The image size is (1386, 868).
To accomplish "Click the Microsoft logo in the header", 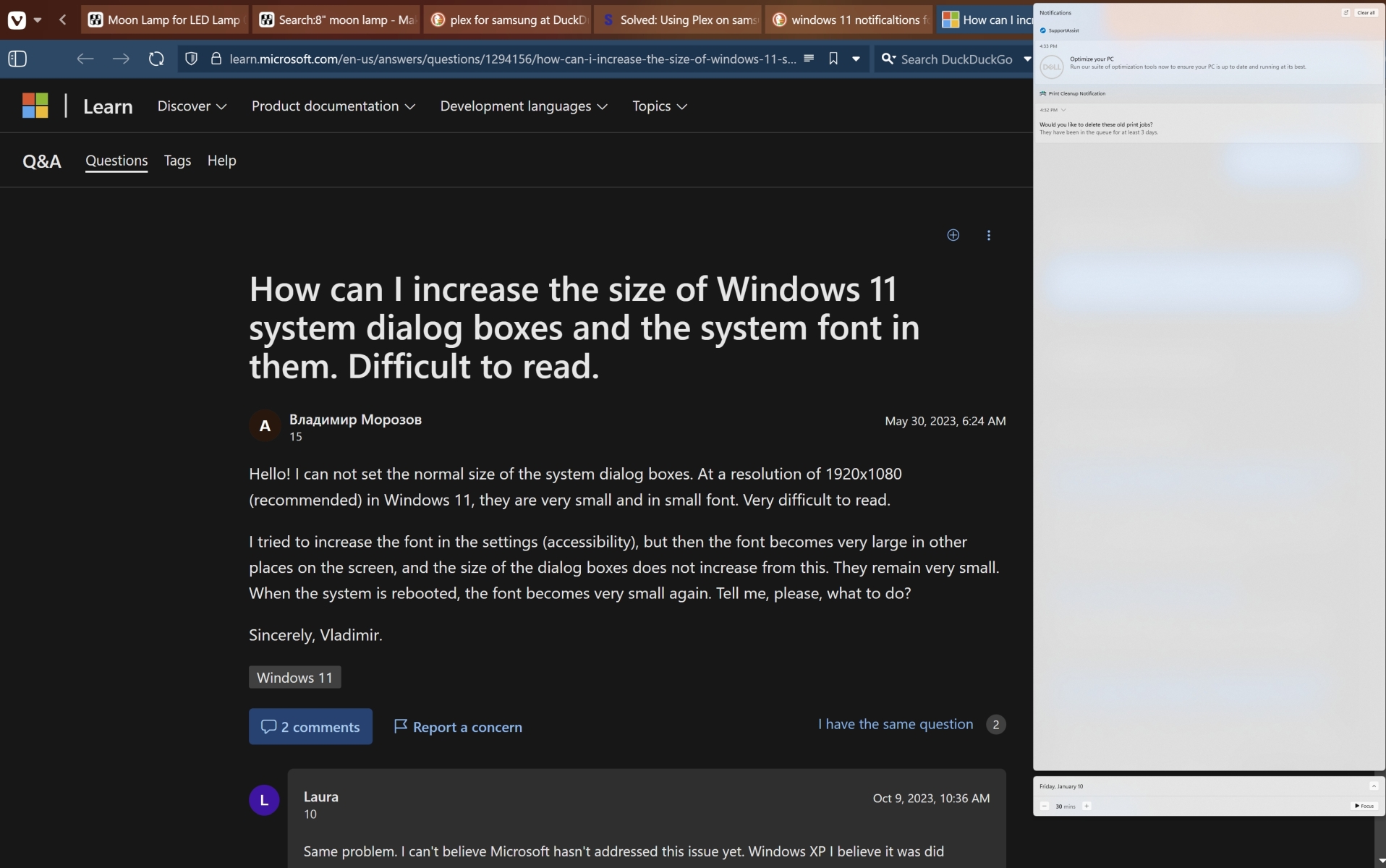I will [35, 106].
